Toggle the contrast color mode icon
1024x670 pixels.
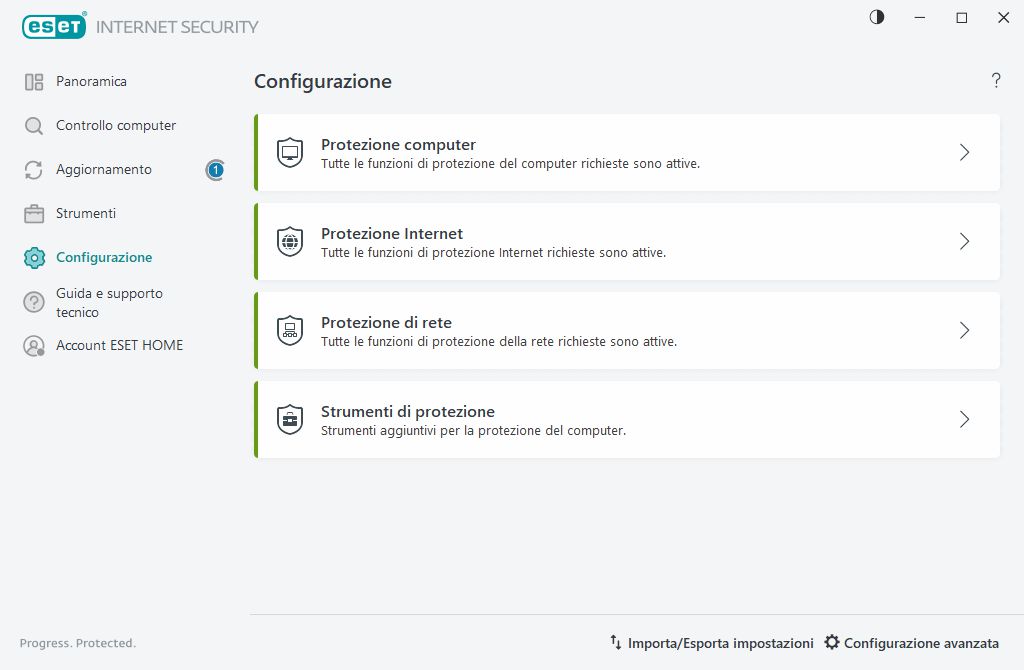pos(877,17)
